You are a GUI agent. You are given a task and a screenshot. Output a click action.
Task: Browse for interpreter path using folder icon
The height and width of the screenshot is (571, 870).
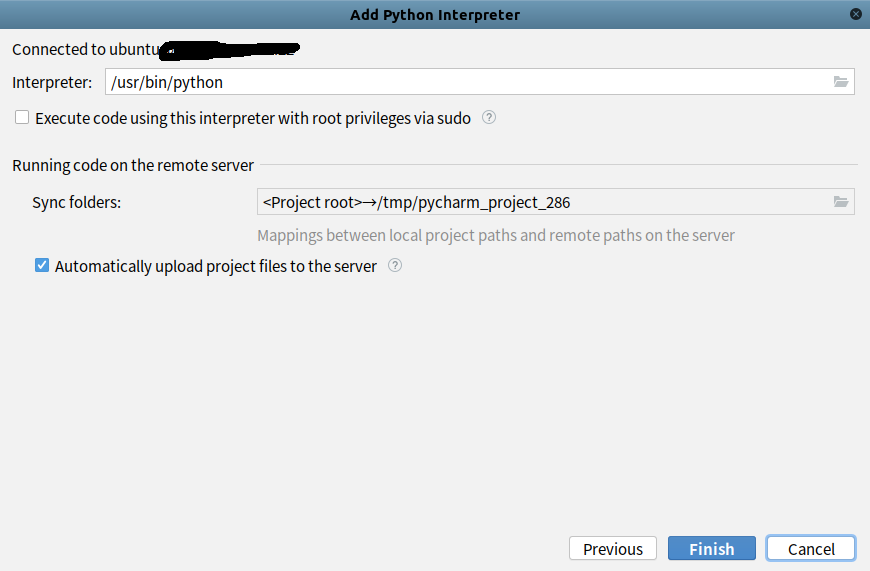[841, 82]
